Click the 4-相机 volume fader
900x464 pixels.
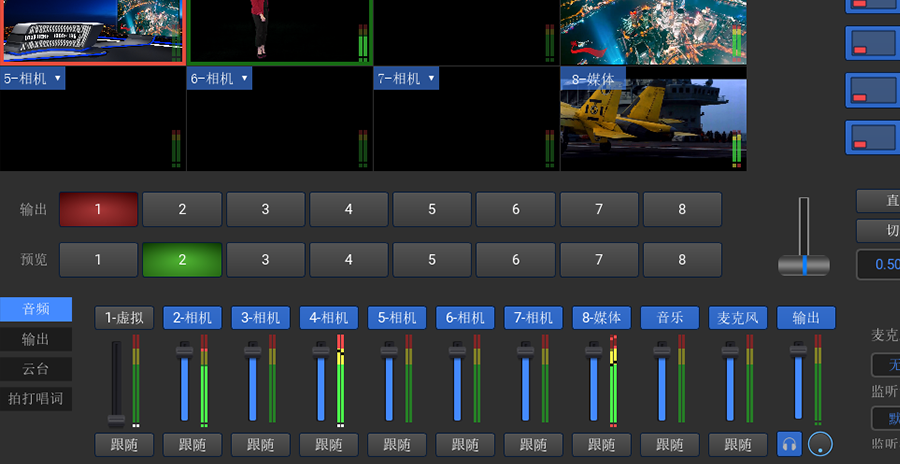click(x=320, y=349)
